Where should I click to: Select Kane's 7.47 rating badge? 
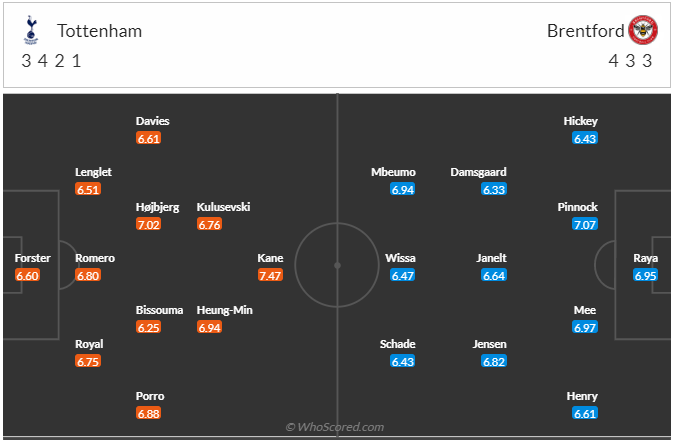[x=270, y=275]
